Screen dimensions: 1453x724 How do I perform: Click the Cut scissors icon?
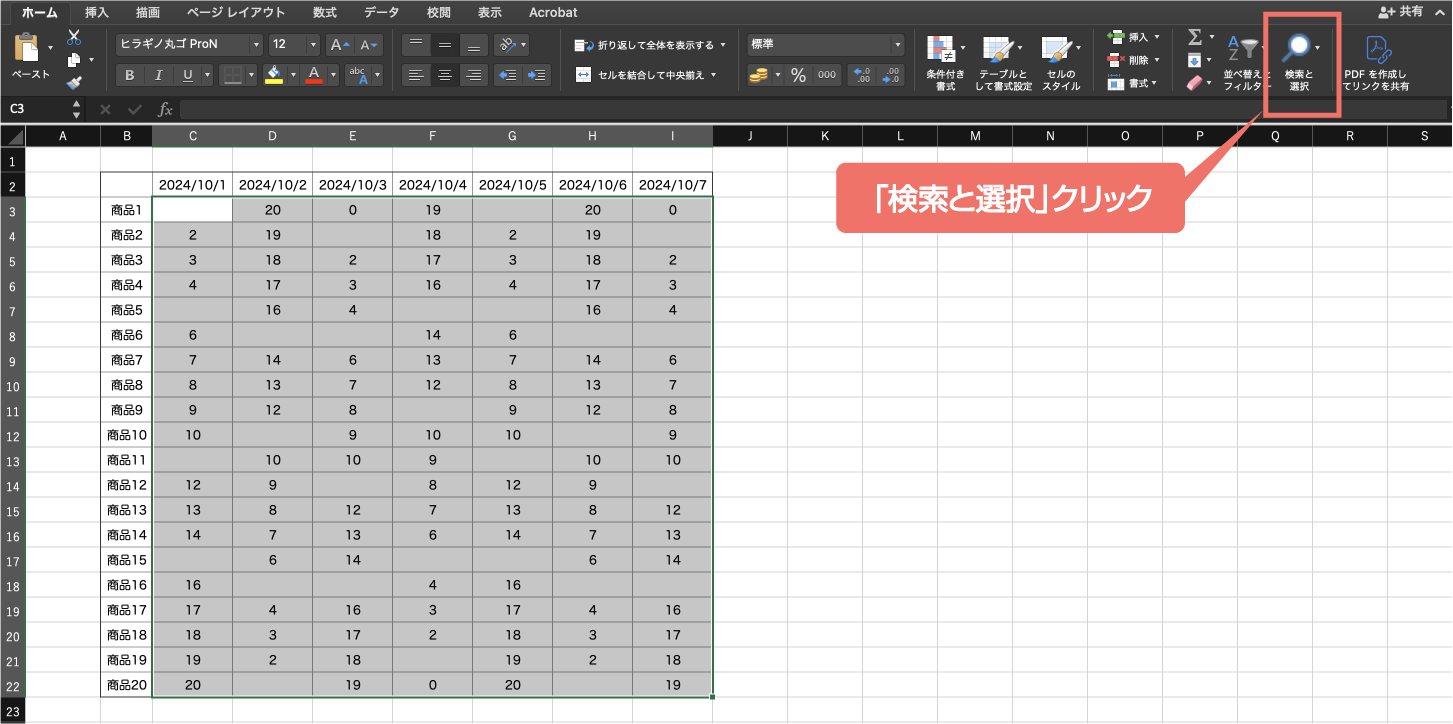[x=74, y=38]
